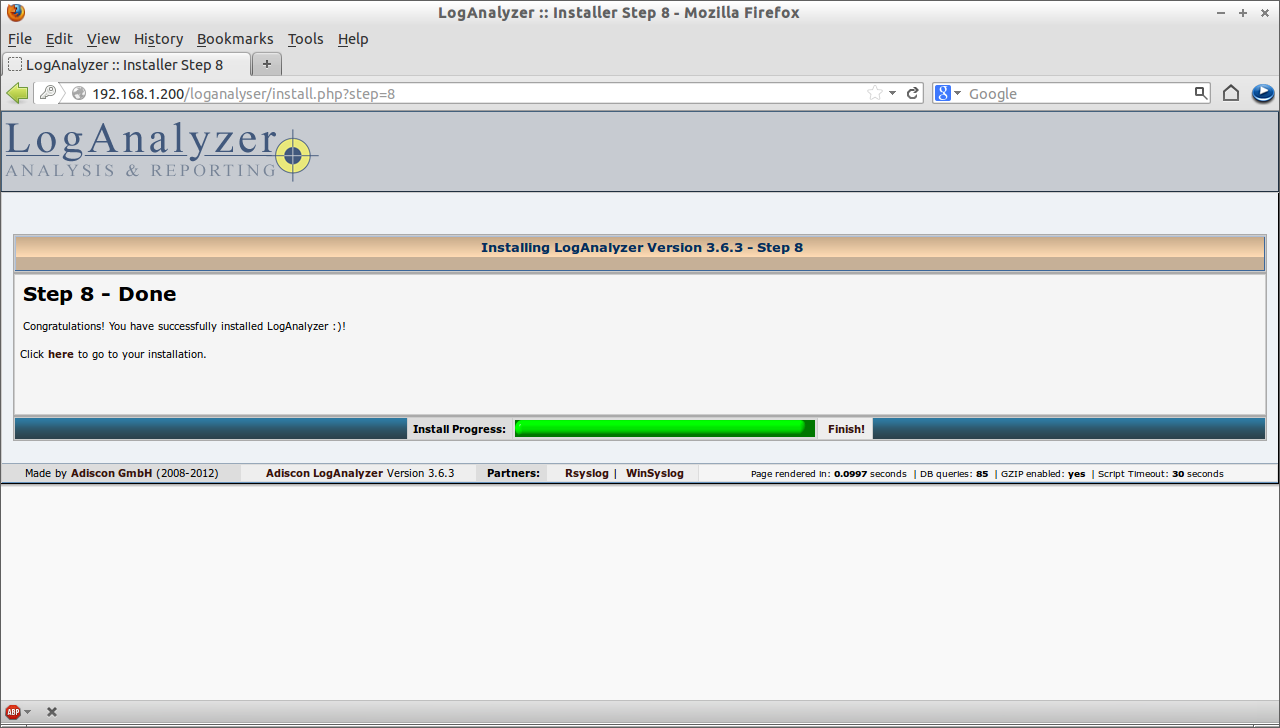
Task: Open the history dropdown in URL bar
Action: point(892,93)
